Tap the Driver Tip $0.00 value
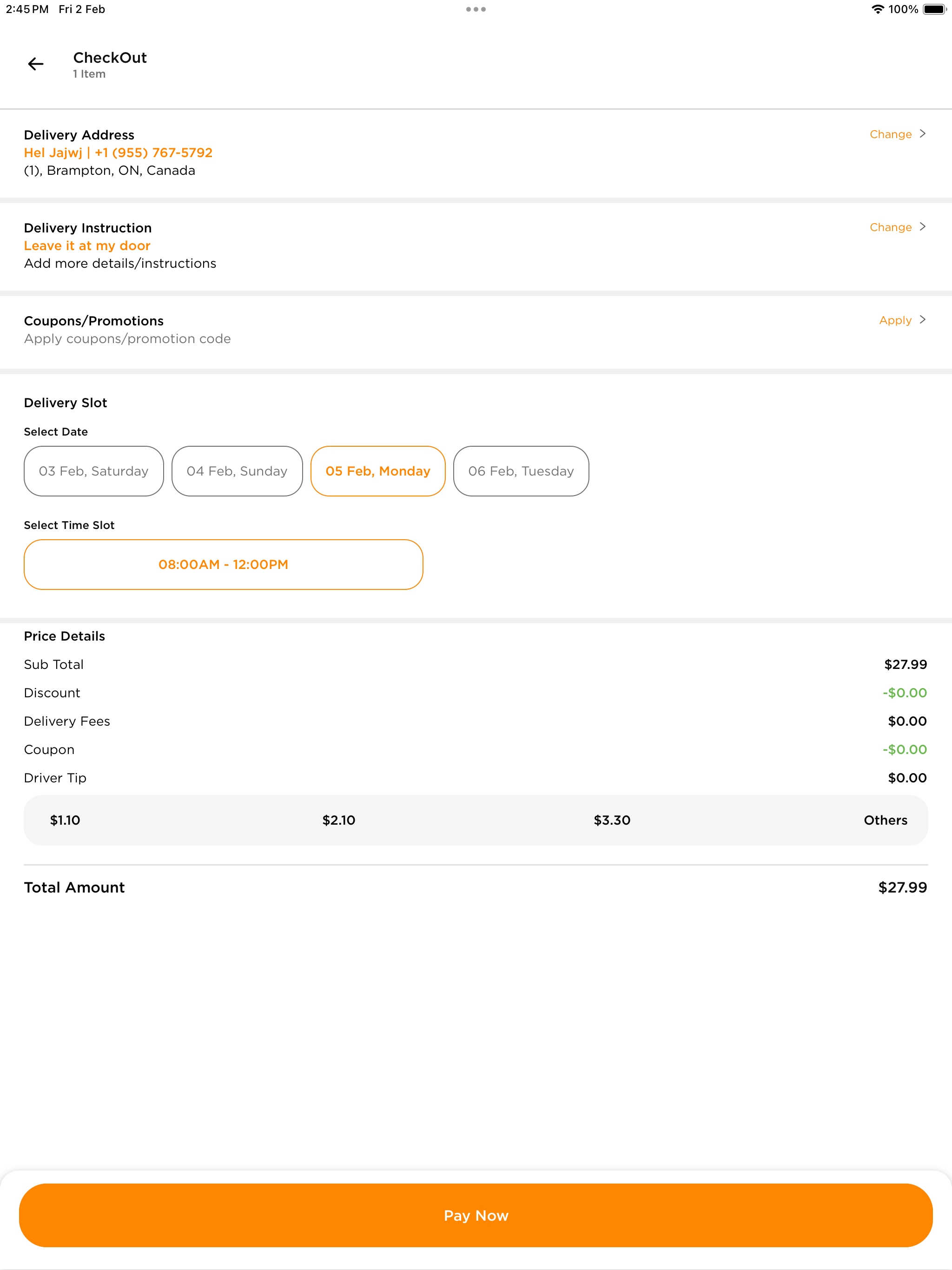Screen dimensions: 952x1270 907,778
